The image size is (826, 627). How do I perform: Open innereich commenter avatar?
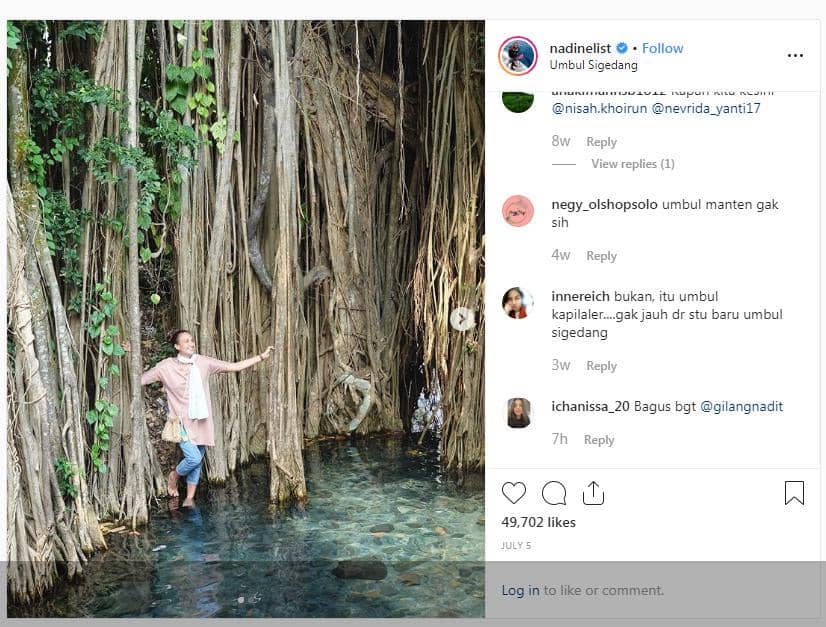pyautogui.click(x=518, y=303)
